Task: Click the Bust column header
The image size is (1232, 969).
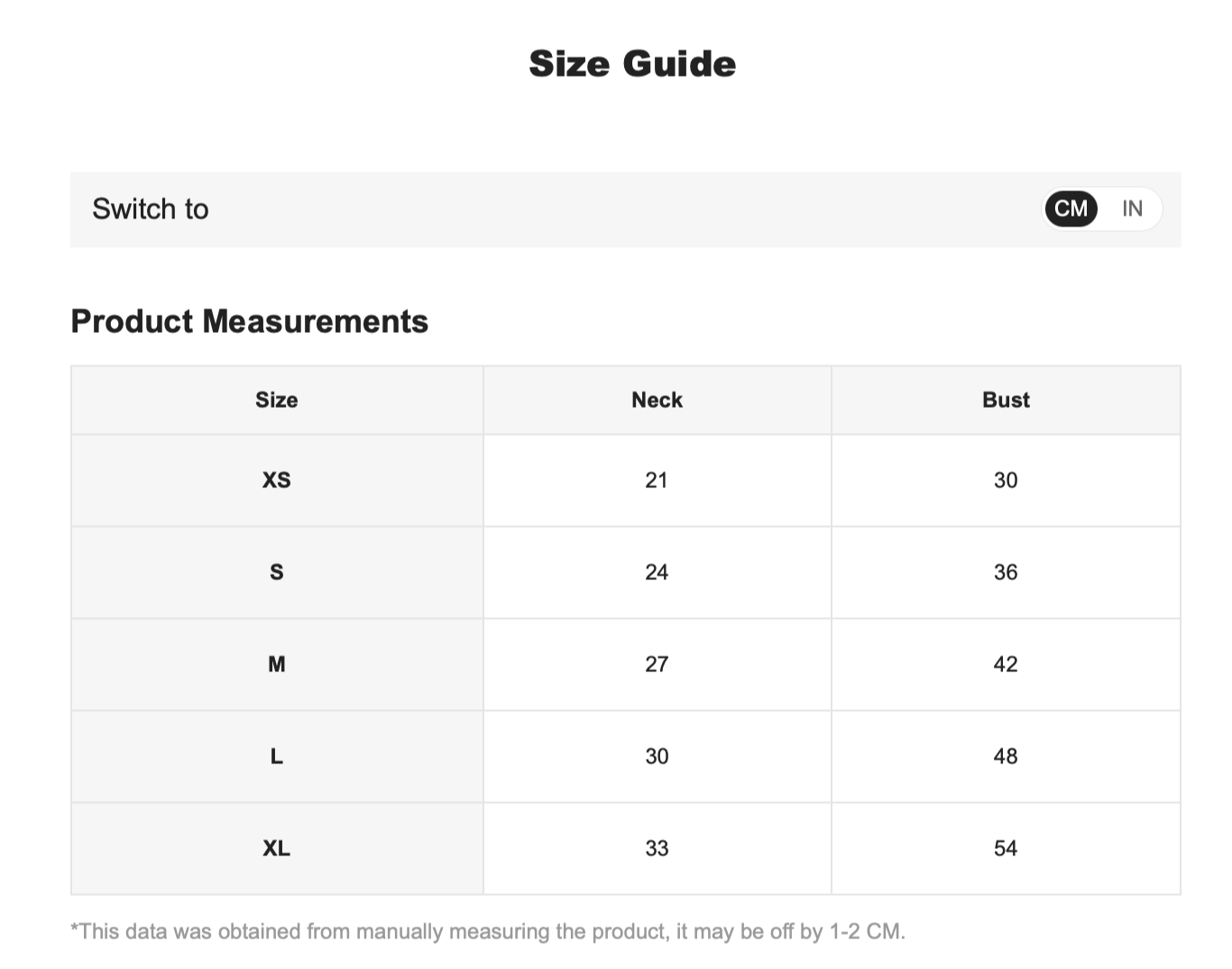Action: point(1006,400)
